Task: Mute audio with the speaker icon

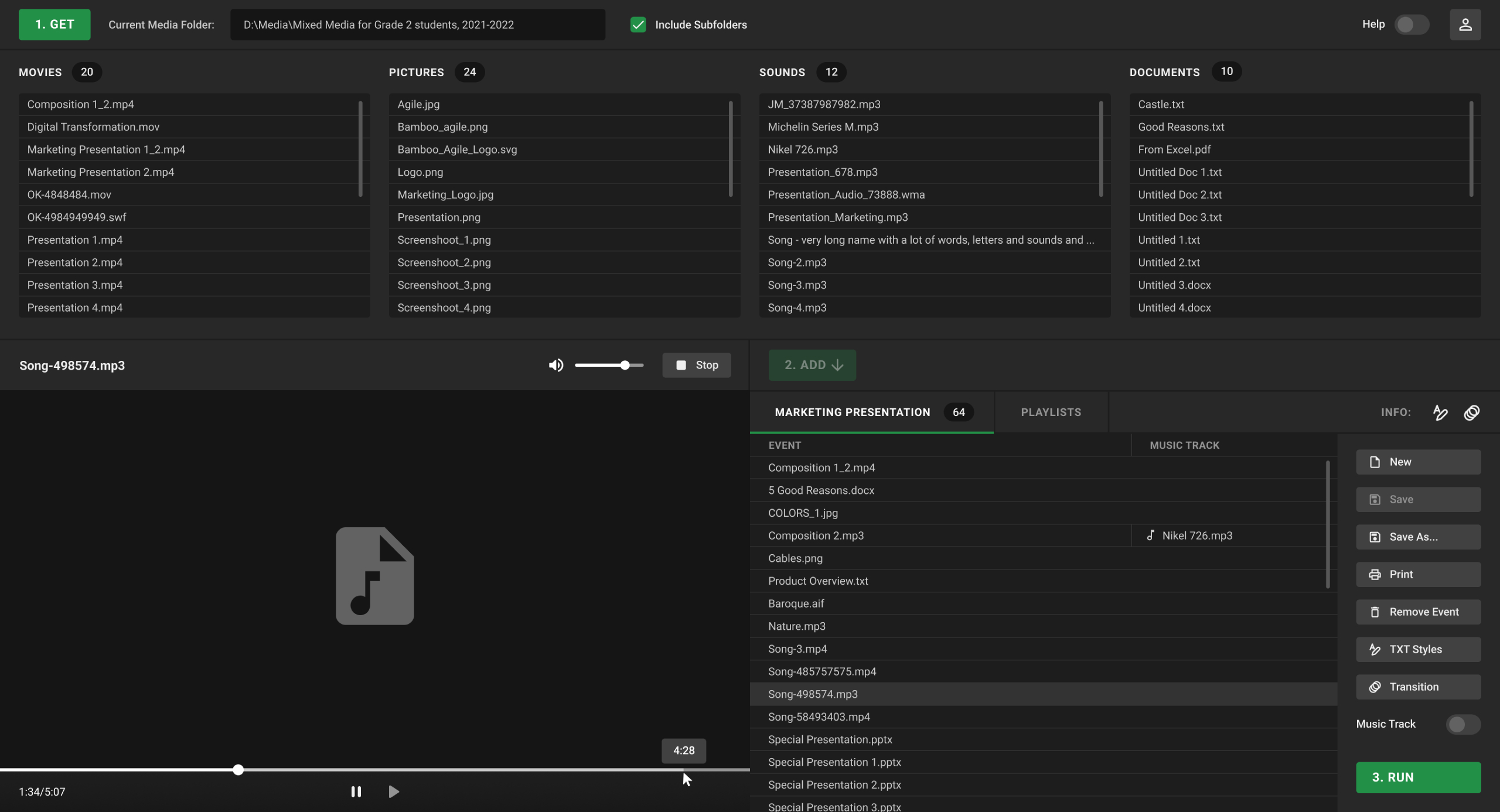Action: pos(555,366)
